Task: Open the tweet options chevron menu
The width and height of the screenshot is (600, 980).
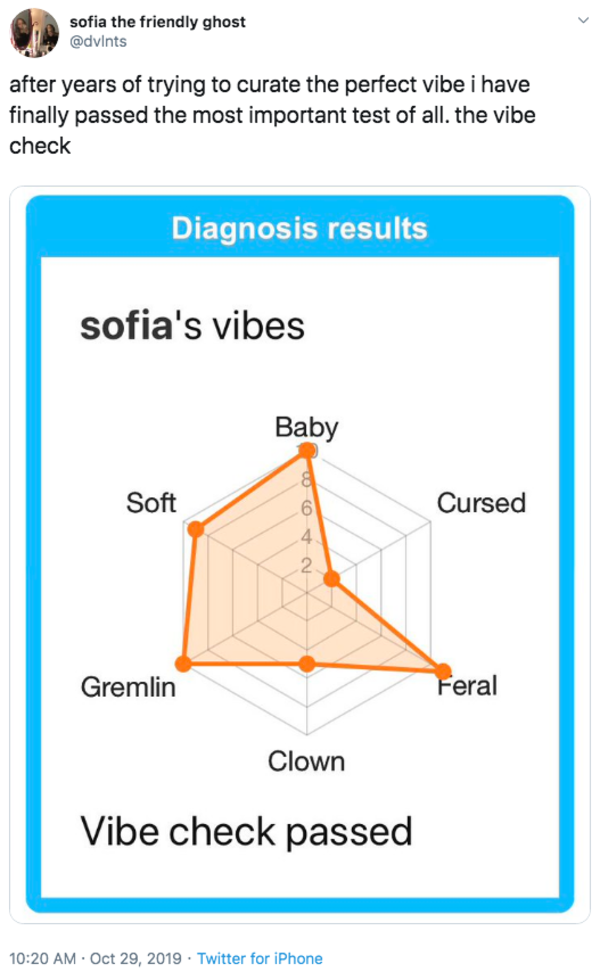Action: 583,21
